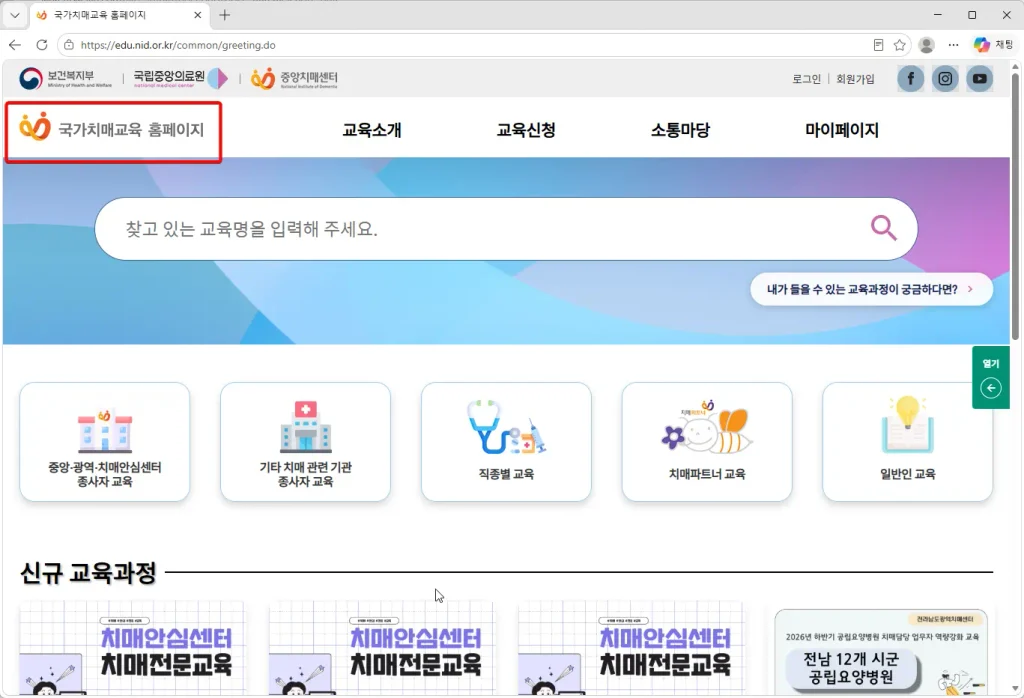Viewport: 1024px width, 698px height.
Task: Open 교육신청 menu
Action: pos(526,130)
